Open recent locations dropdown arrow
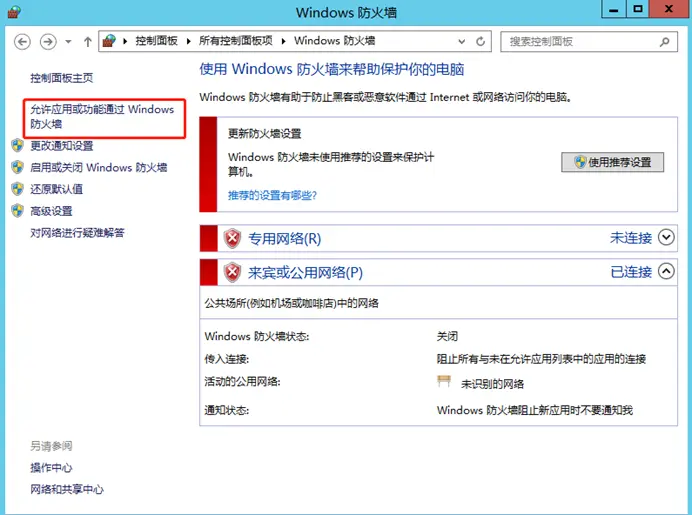 pos(68,42)
